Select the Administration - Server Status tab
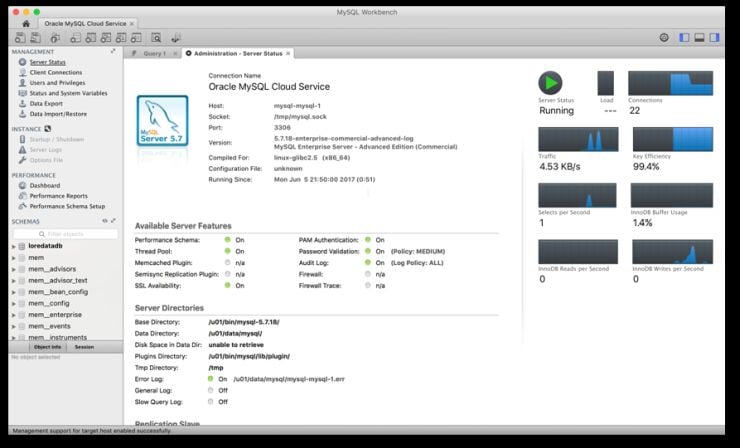Viewport: 740px width, 448px height. click(238, 53)
